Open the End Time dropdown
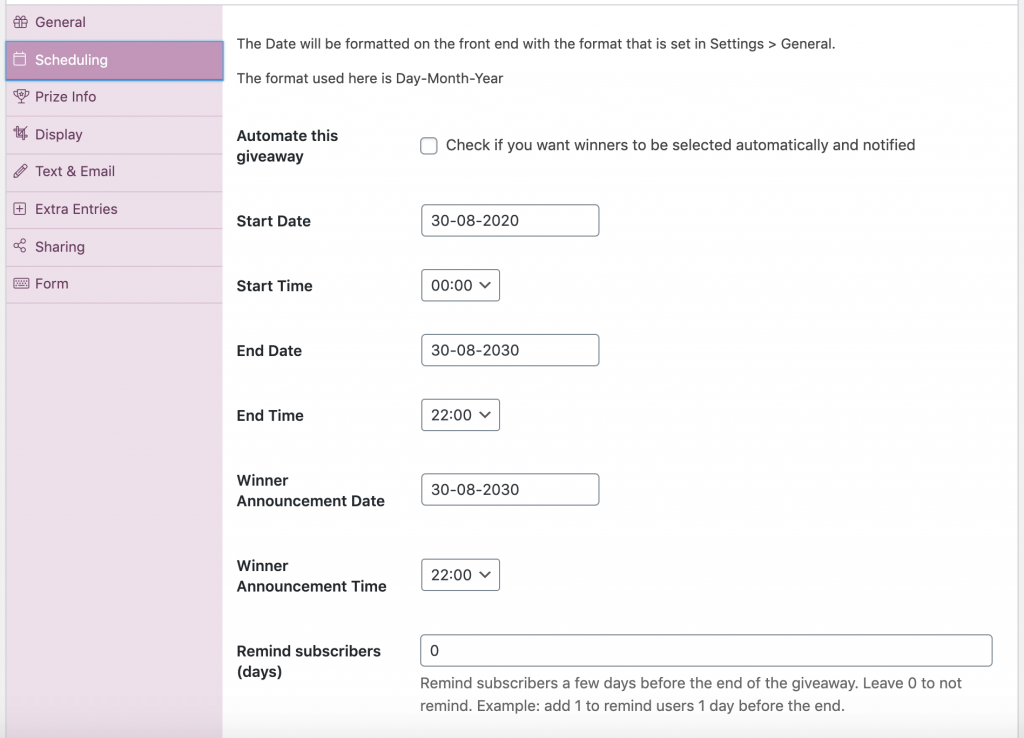Viewport: 1024px width, 738px height. [460, 415]
